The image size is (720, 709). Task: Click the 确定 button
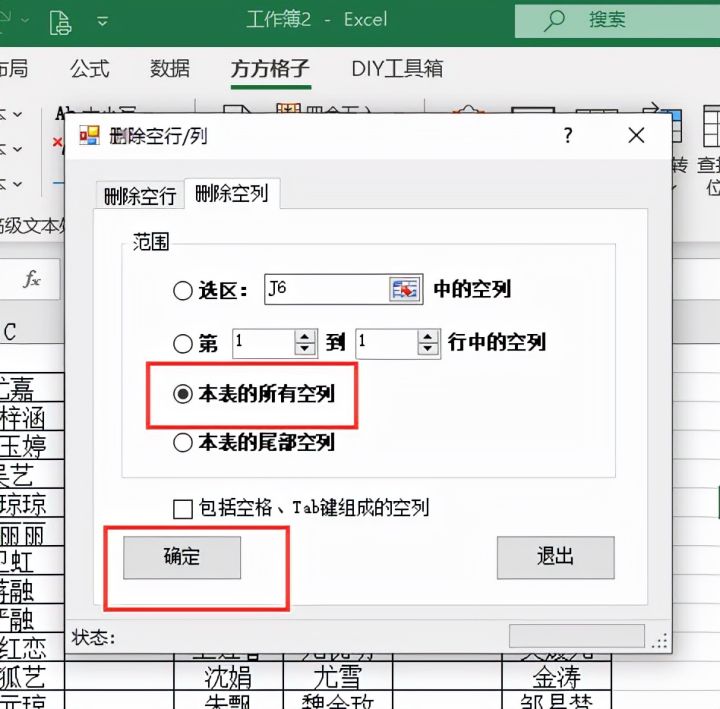(x=182, y=557)
